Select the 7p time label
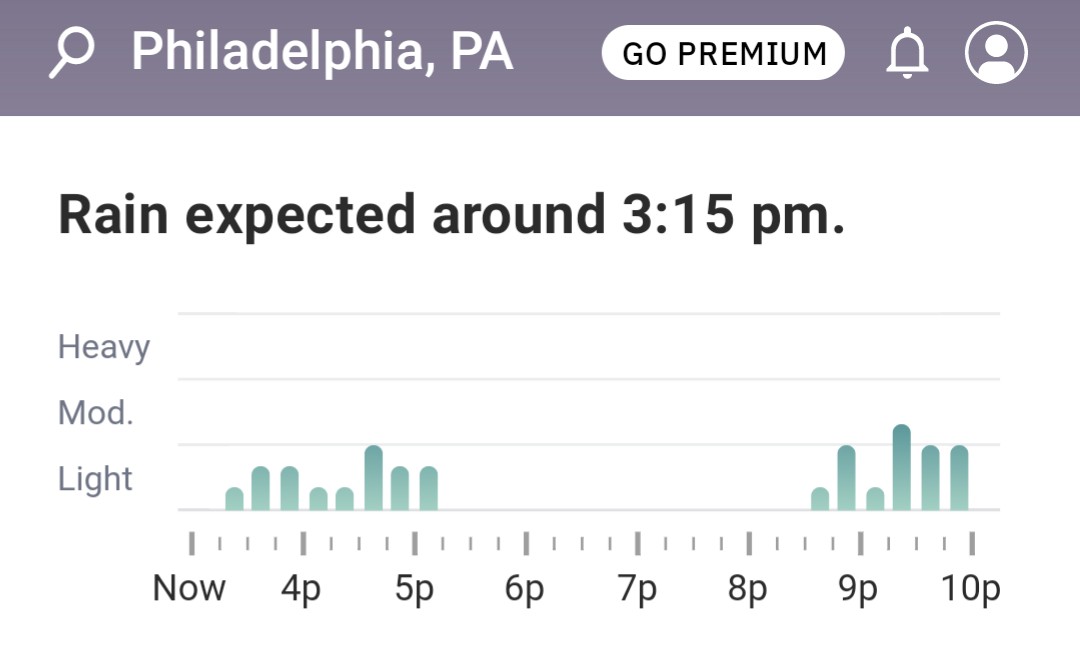Viewport: 1080px width, 650px height. coord(637,589)
